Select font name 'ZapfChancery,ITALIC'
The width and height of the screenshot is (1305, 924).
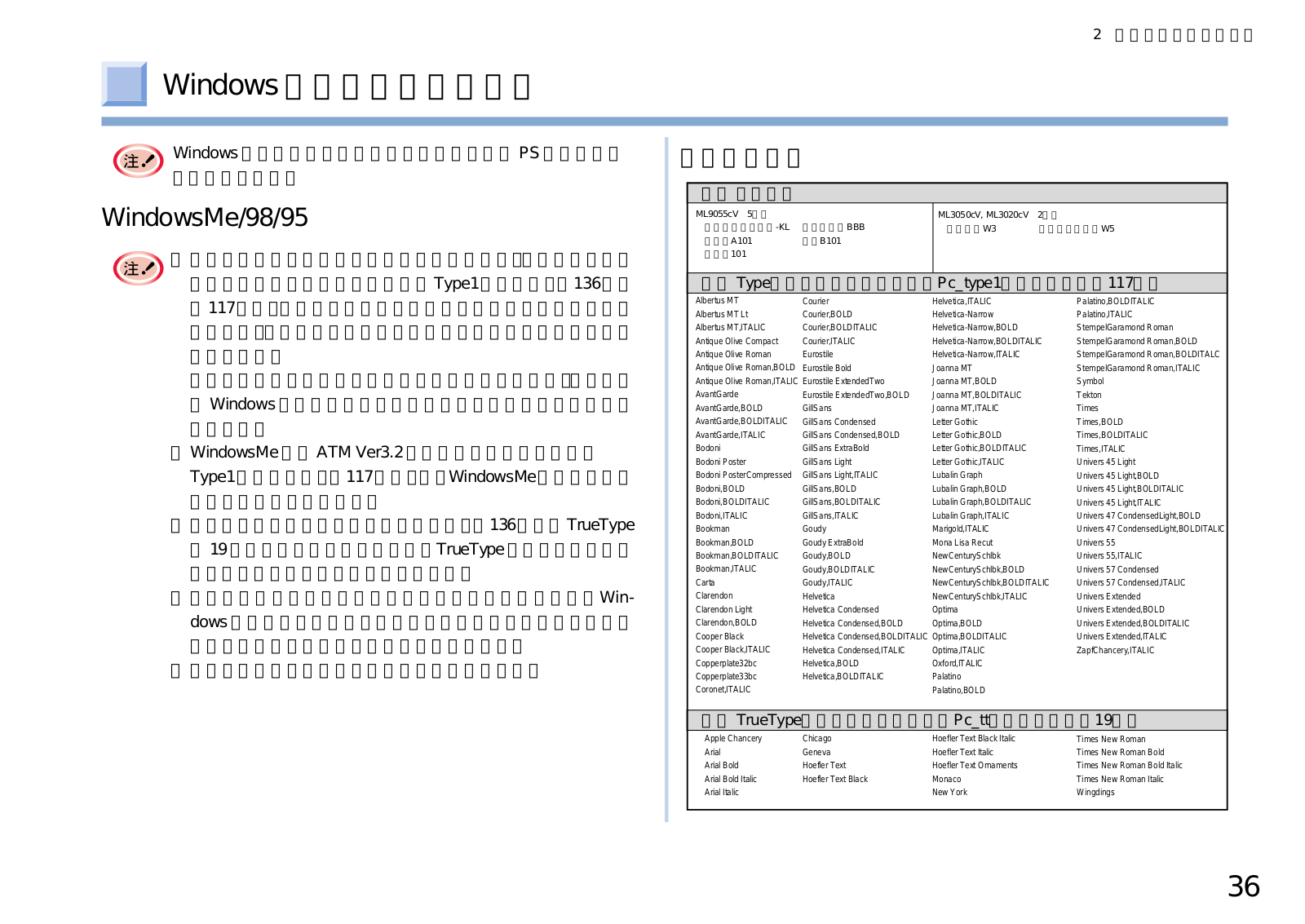1116,651
